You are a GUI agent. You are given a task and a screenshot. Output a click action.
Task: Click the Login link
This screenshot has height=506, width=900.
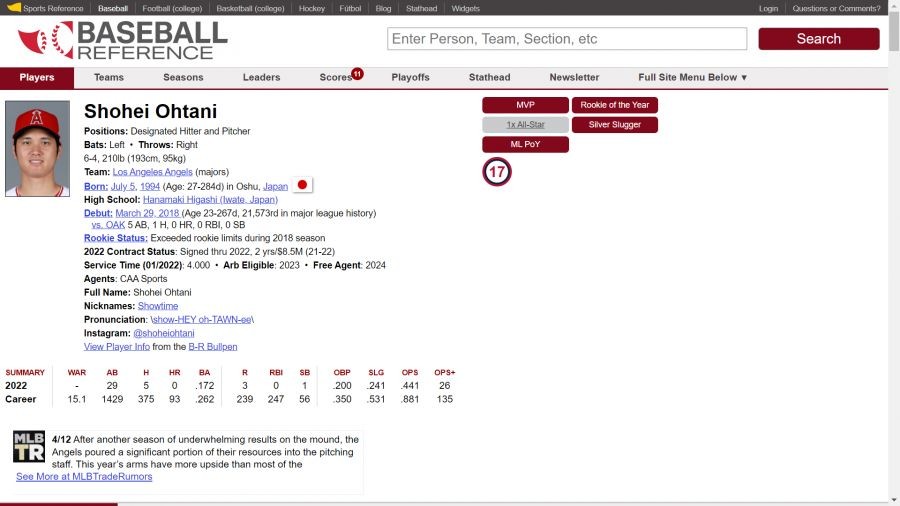click(x=768, y=8)
